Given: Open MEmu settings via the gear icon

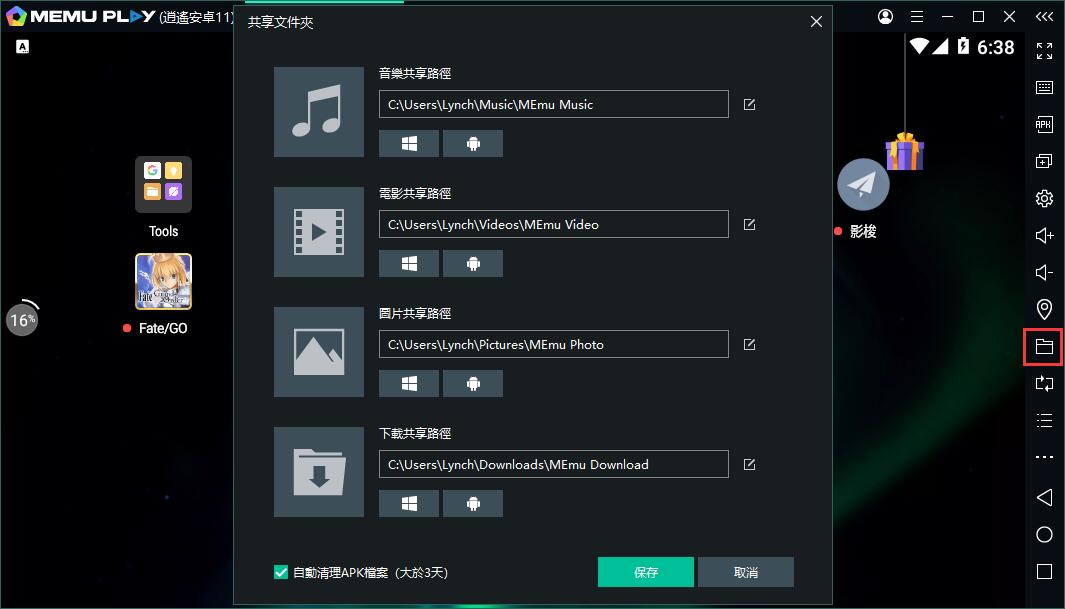Looking at the screenshot, I should [1044, 198].
